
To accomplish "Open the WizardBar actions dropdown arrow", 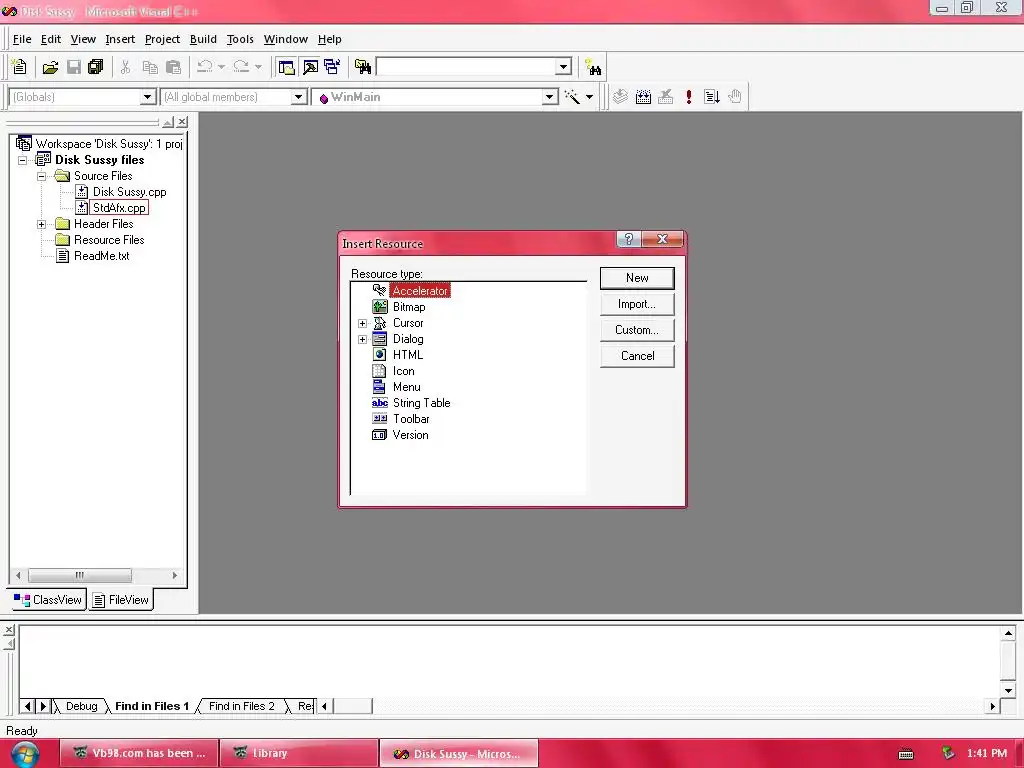I will 589,97.
